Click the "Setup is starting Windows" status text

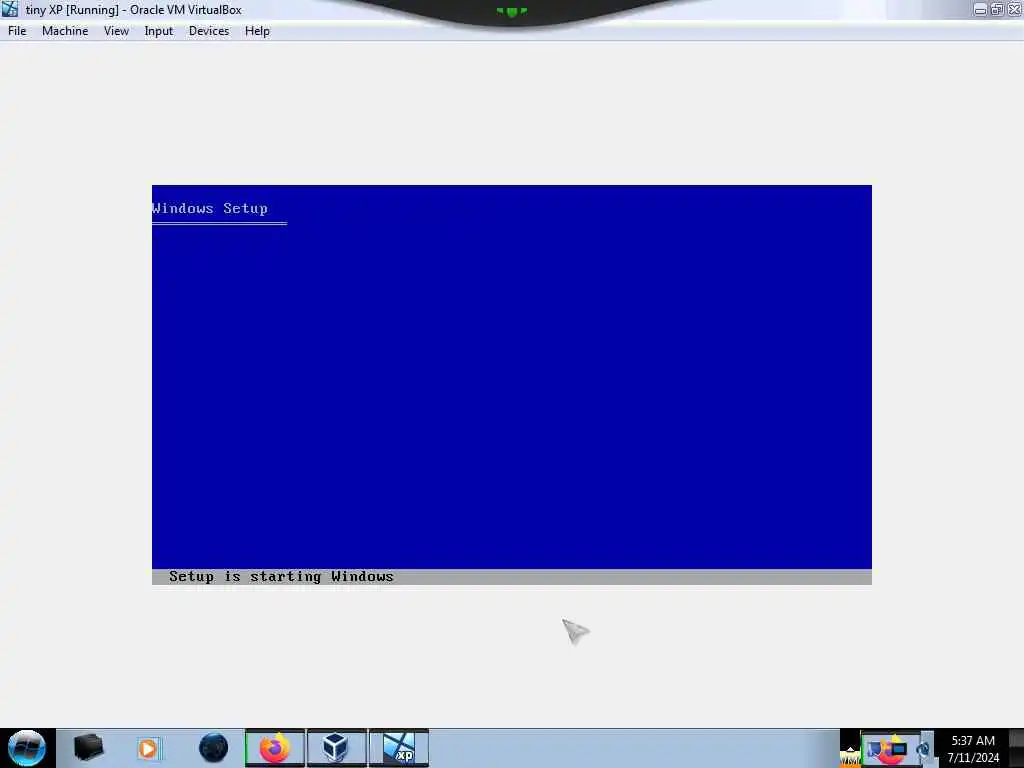281,577
